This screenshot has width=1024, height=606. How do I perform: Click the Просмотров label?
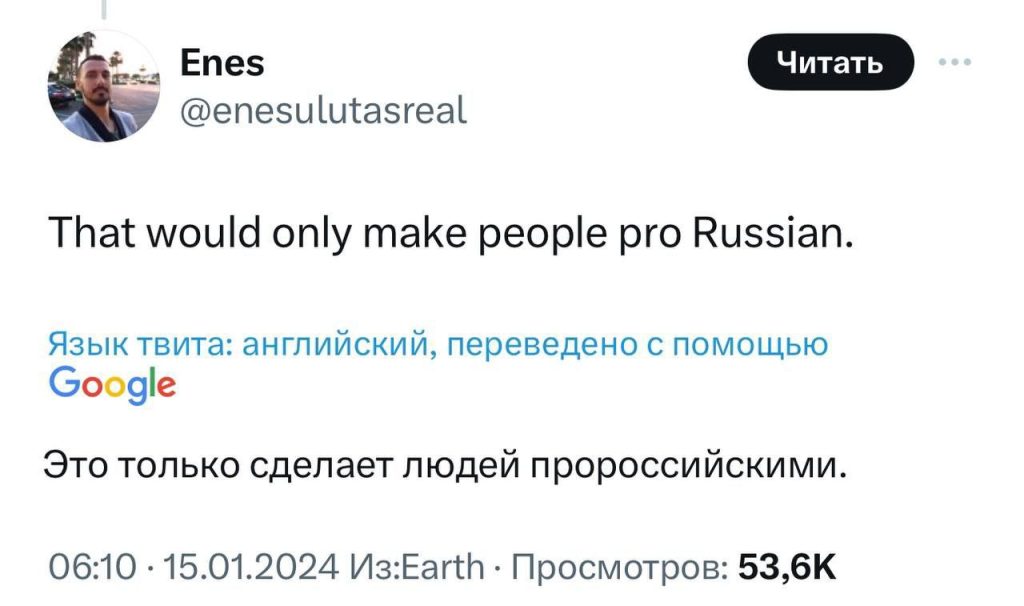tap(620, 567)
